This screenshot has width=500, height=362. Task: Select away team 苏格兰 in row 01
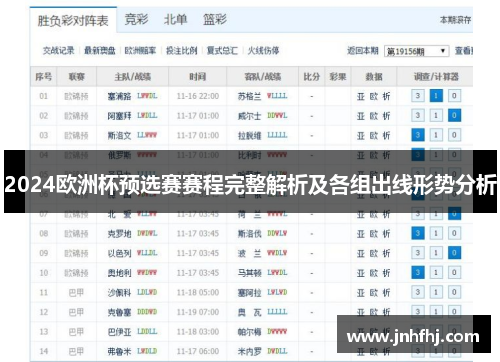coord(249,96)
